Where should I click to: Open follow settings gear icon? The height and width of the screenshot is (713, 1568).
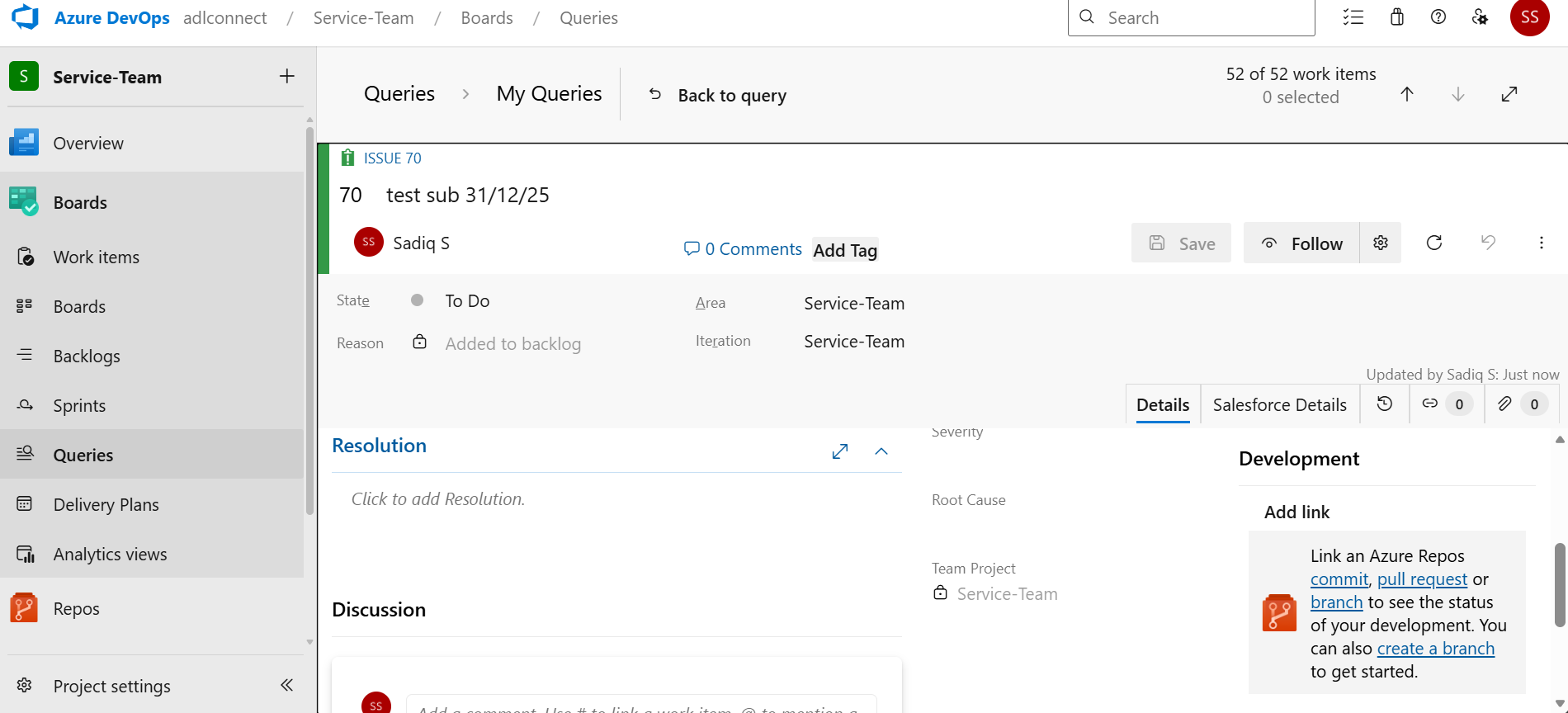click(1381, 243)
